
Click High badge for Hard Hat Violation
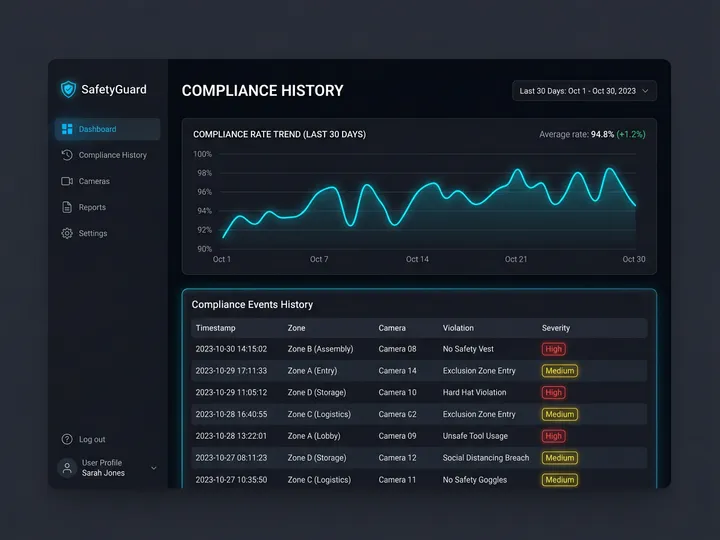tap(553, 393)
